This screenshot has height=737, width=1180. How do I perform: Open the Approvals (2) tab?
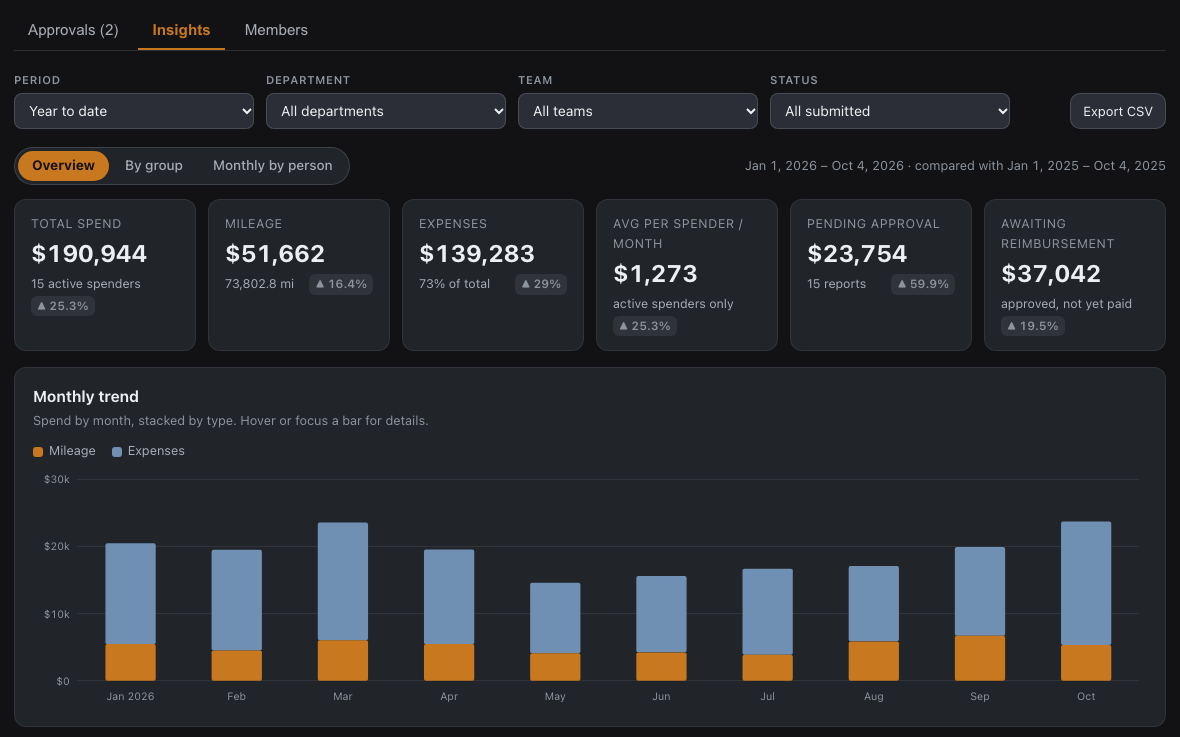tap(73, 30)
